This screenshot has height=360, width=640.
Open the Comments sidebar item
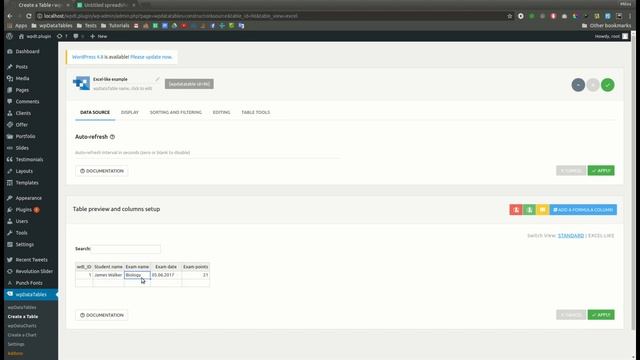pyautogui.click(x=27, y=101)
